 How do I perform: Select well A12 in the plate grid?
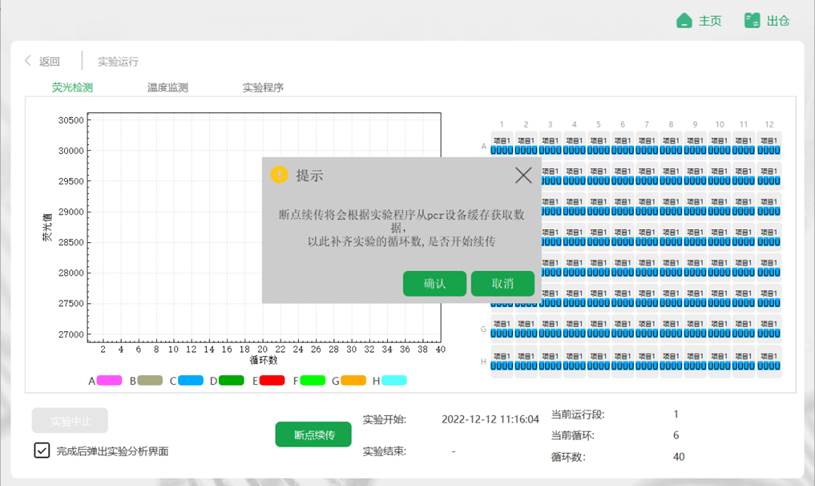(x=767, y=146)
